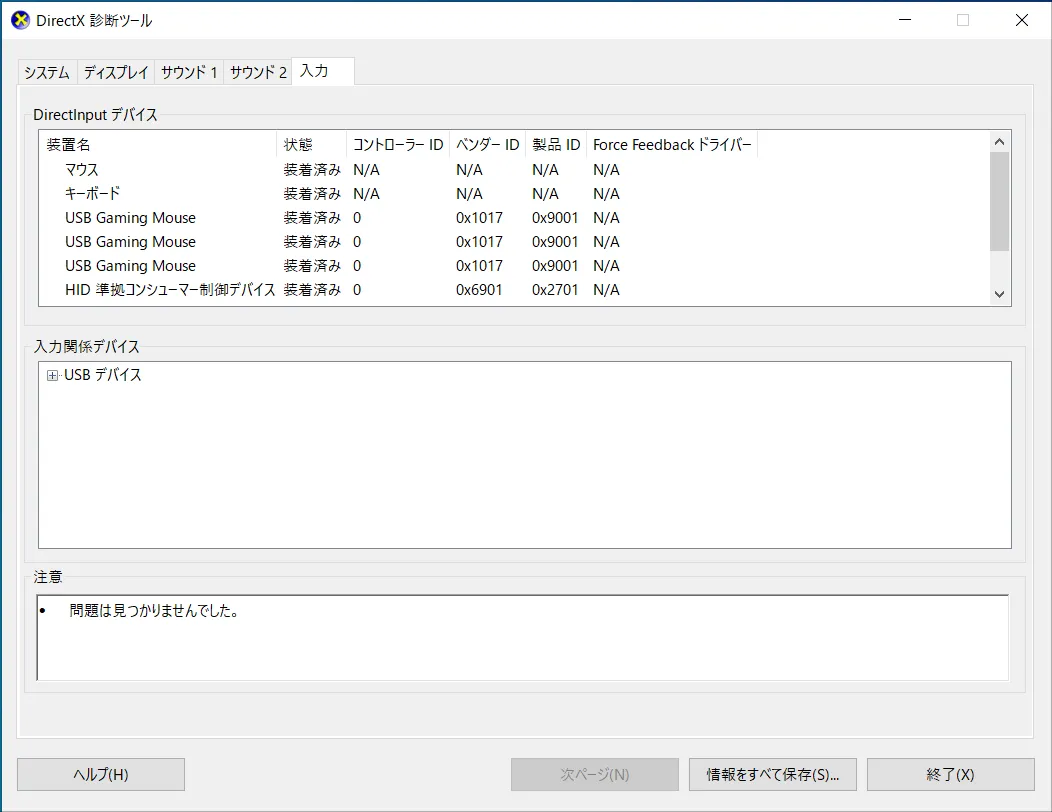Viewport: 1052px width, 812px height.
Task: Click the device list scrollbar thumb
Action: coord(1000,201)
